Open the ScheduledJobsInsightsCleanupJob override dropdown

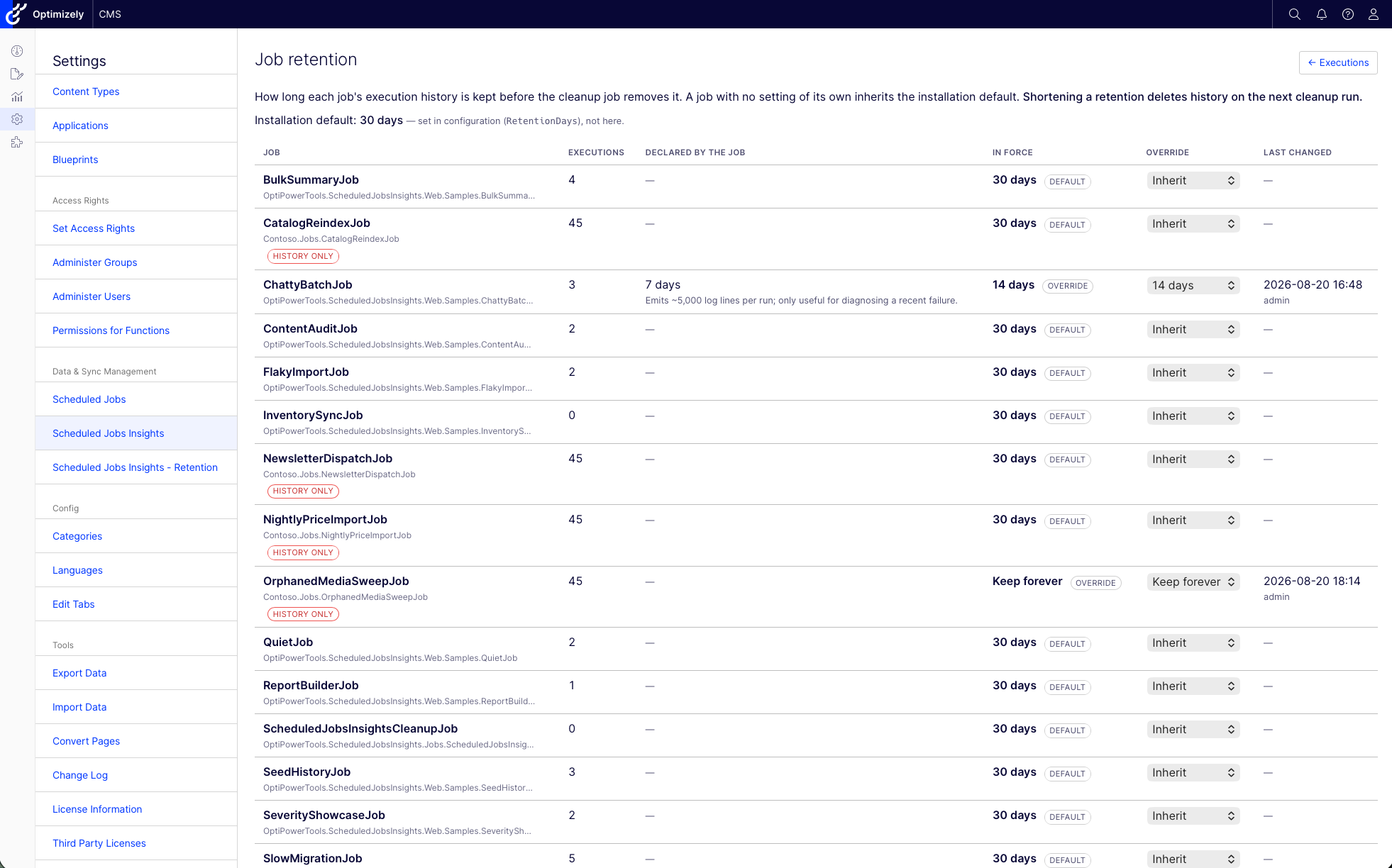[x=1193, y=730]
